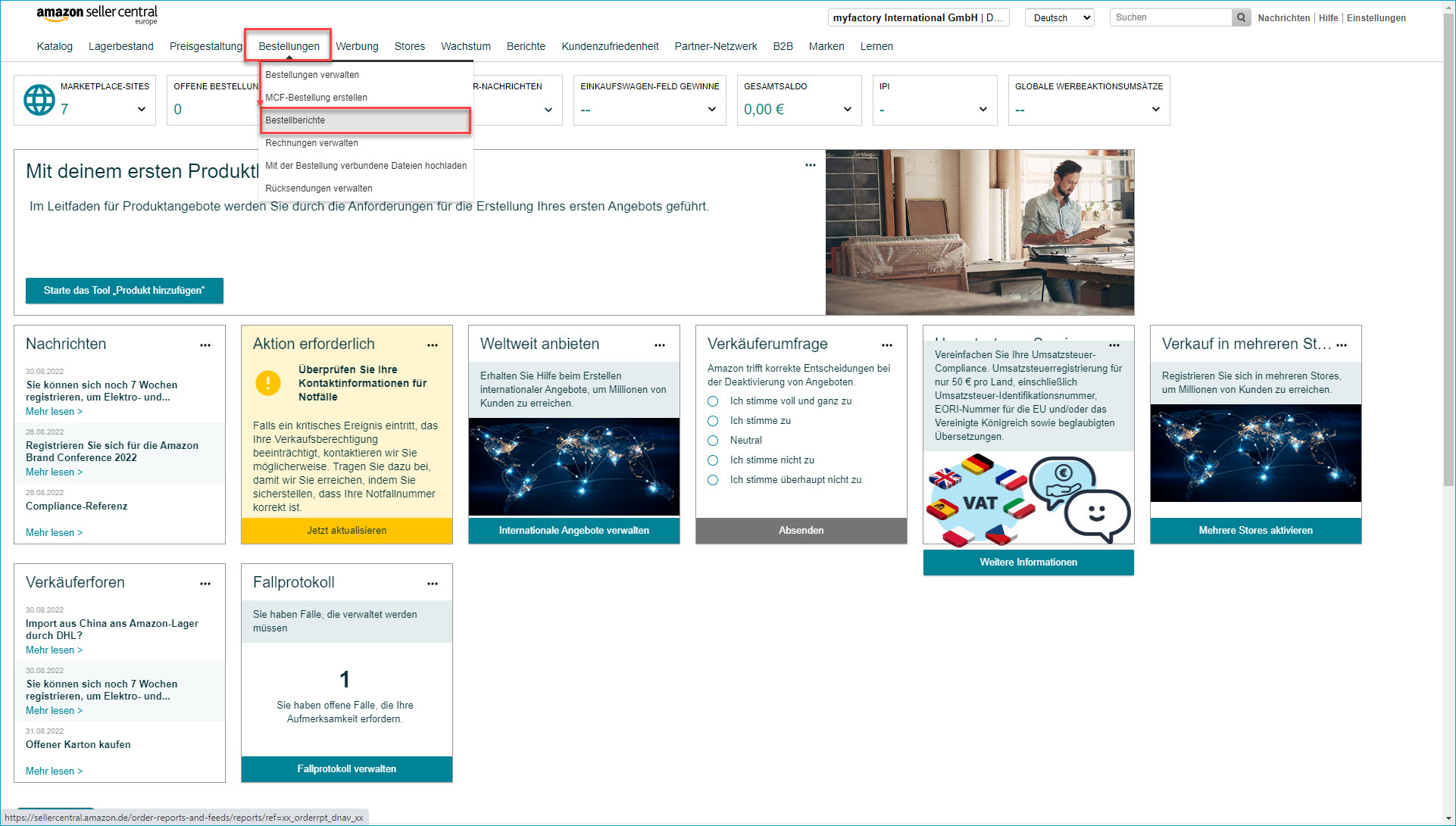Screen dimensions: 1456x826
Task: Click the world map image in Weltweit anbieten
Action: 574,467
